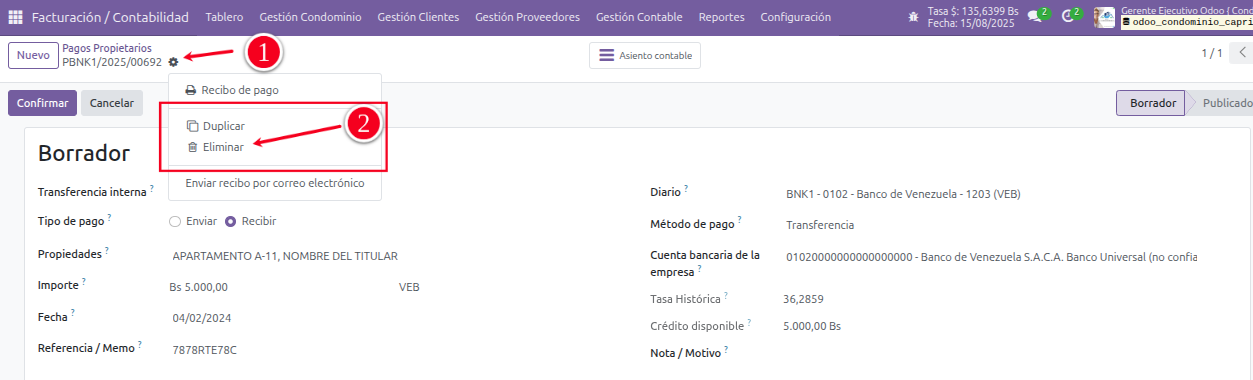
Task: Click the Facturación / Contabilidad app title
Action: [110, 17]
